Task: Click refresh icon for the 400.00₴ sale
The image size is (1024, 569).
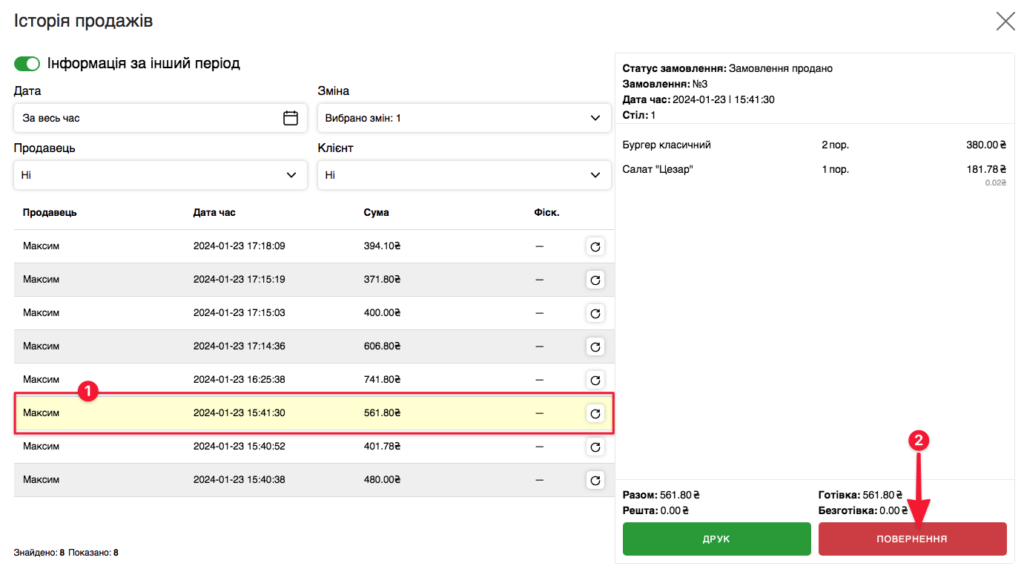Action: [595, 314]
